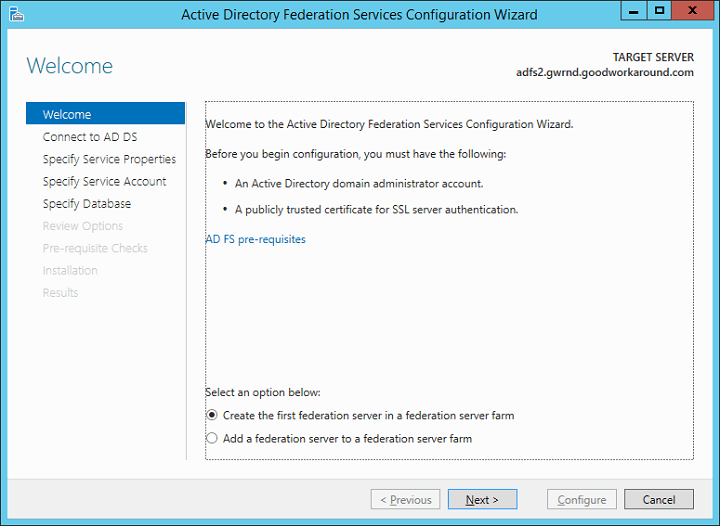Select Add a federation server to farm
Image resolution: width=720 pixels, height=526 pixels.
211,438
